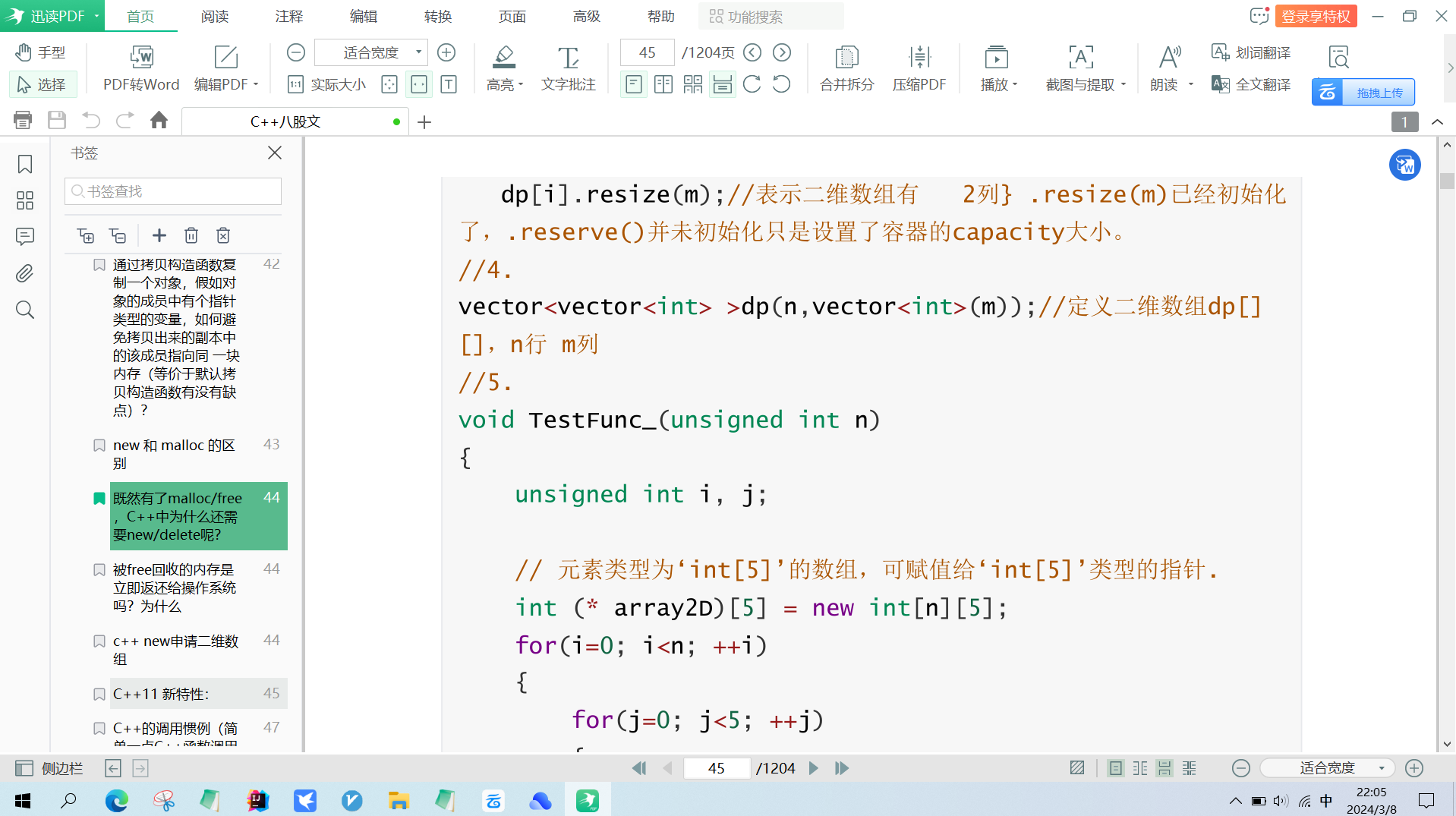Click the compress PDF (压缩PDF) icon
The image size is (1456, 816).
click(919, 57)
